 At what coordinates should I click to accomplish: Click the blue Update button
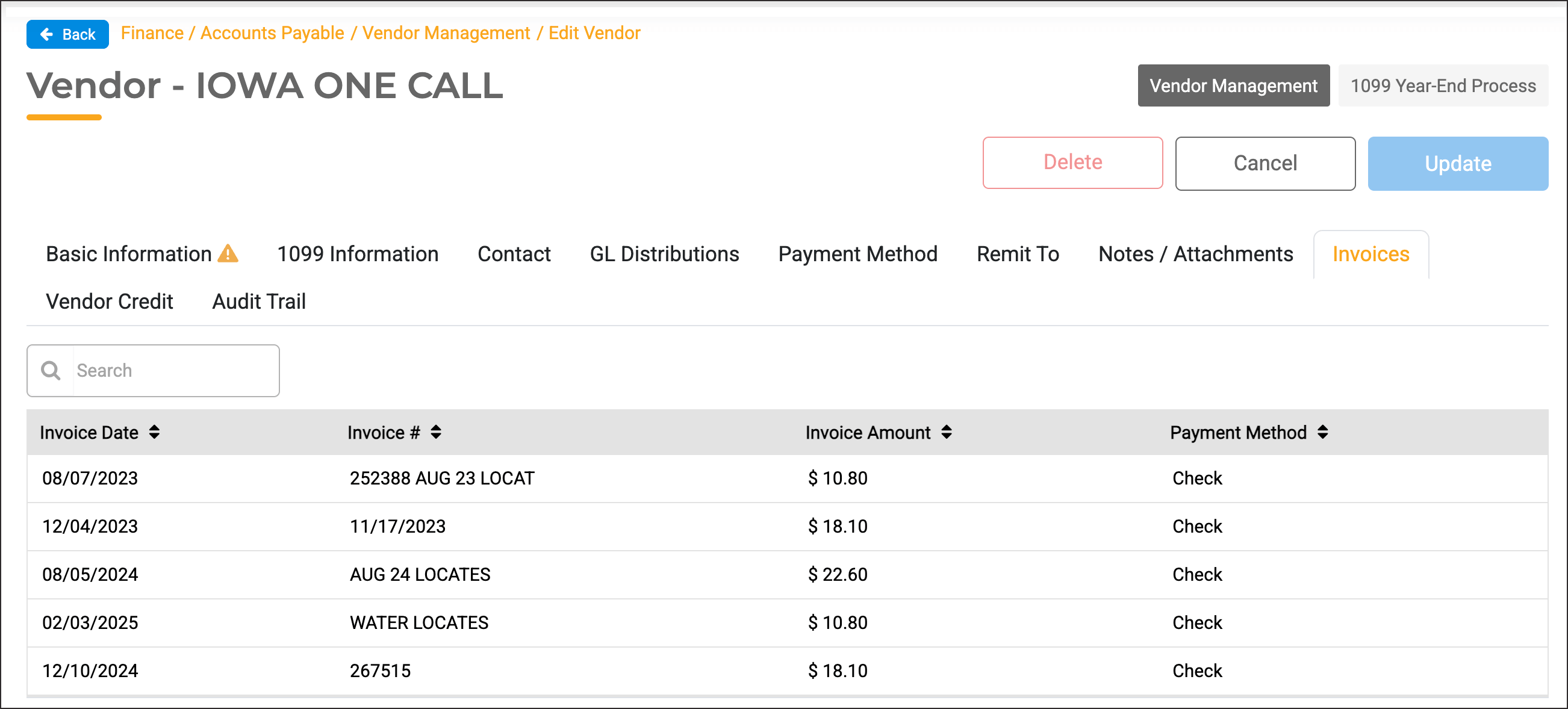tap(1457, 164)
